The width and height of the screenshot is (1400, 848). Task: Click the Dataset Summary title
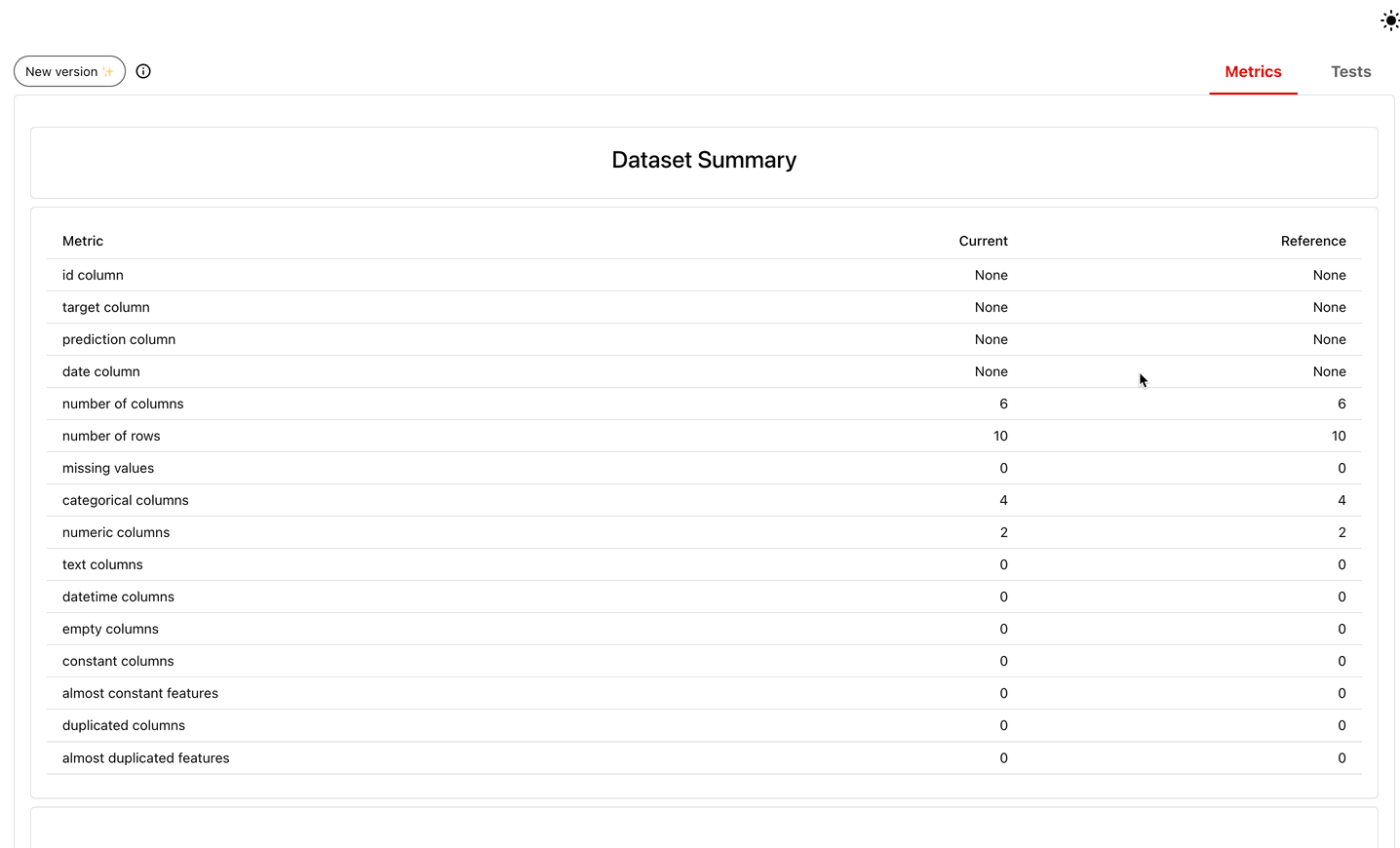point(704,159)
